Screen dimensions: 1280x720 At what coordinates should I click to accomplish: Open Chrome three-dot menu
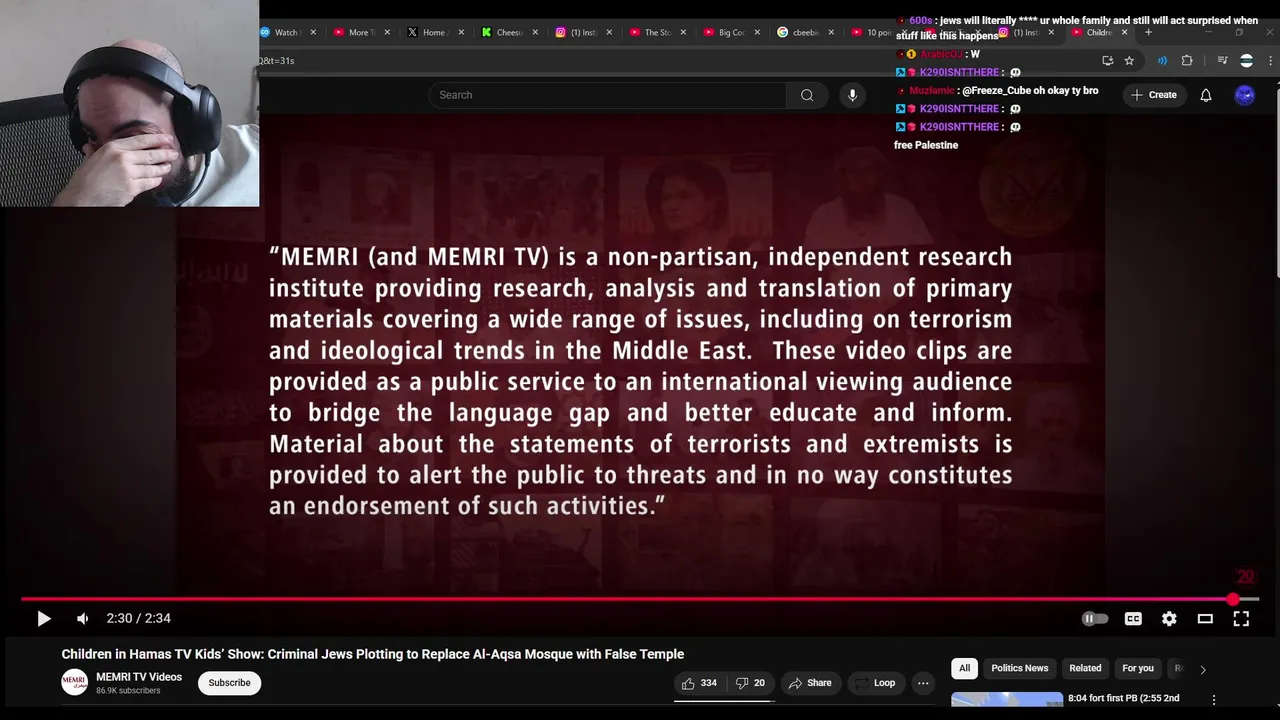pos(1271,60)
